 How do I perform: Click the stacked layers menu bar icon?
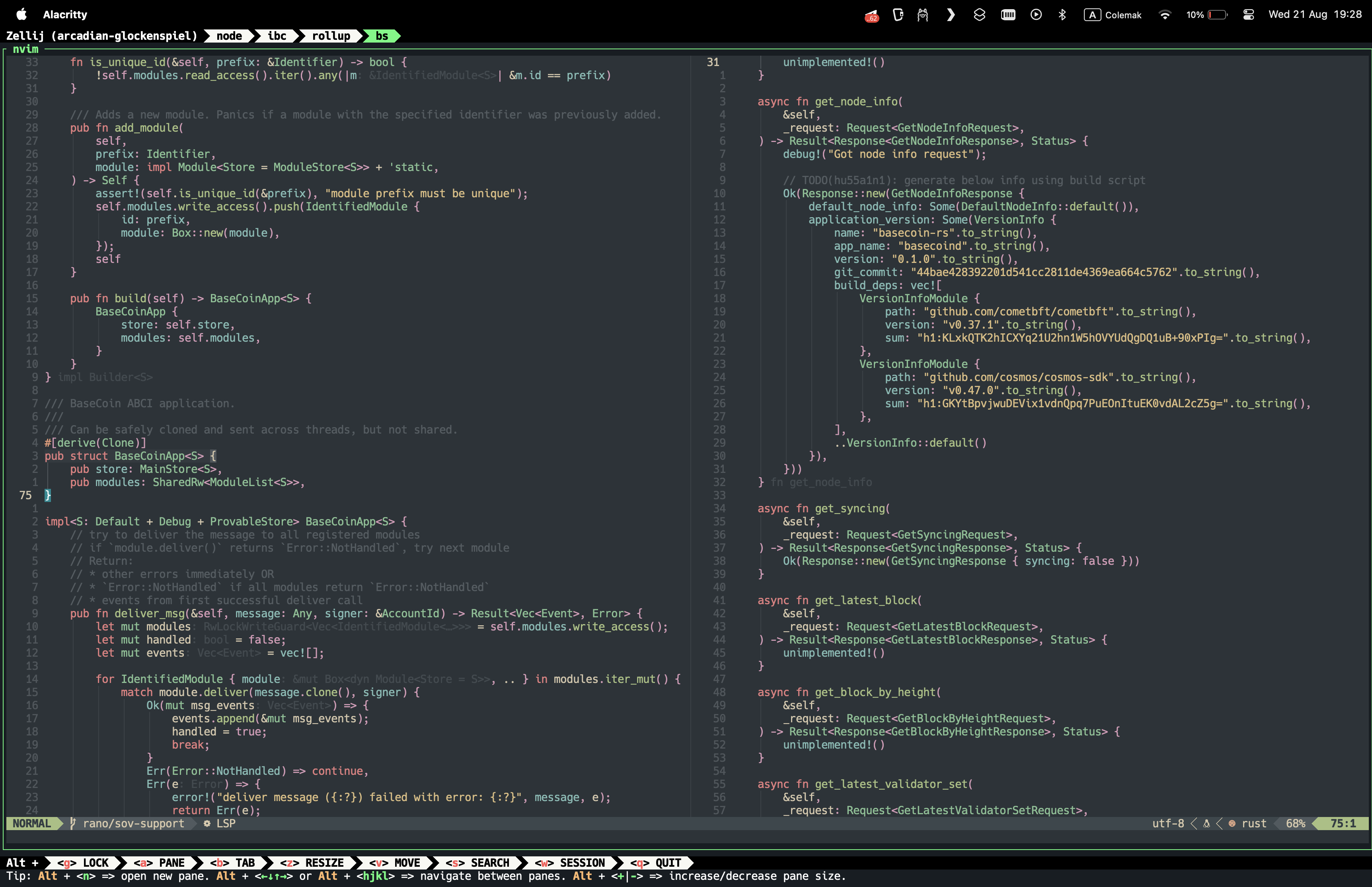(979, 15)
